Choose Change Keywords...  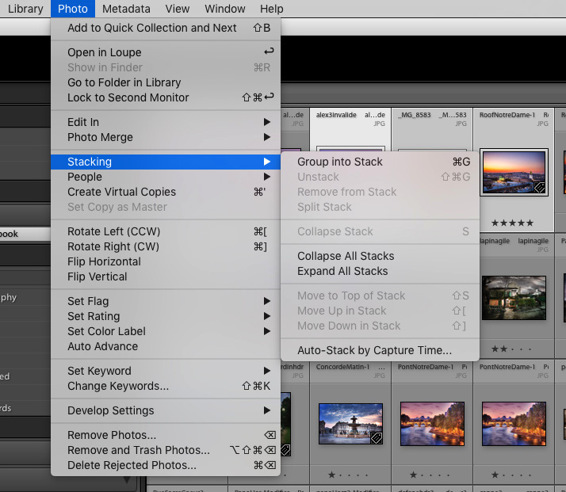click(166, 386)
